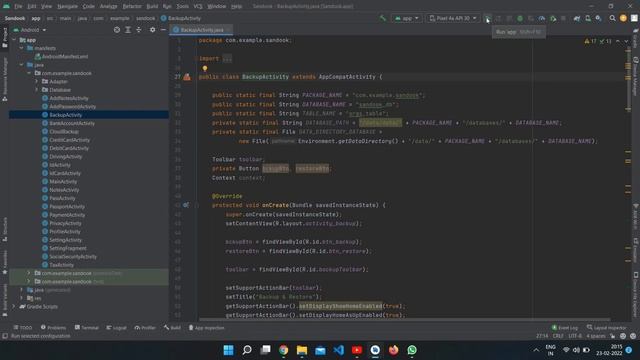The height and width of the screenshot is (360, 640).
Task: Open Build Variants sidebar button
Action: click(5, 300)
